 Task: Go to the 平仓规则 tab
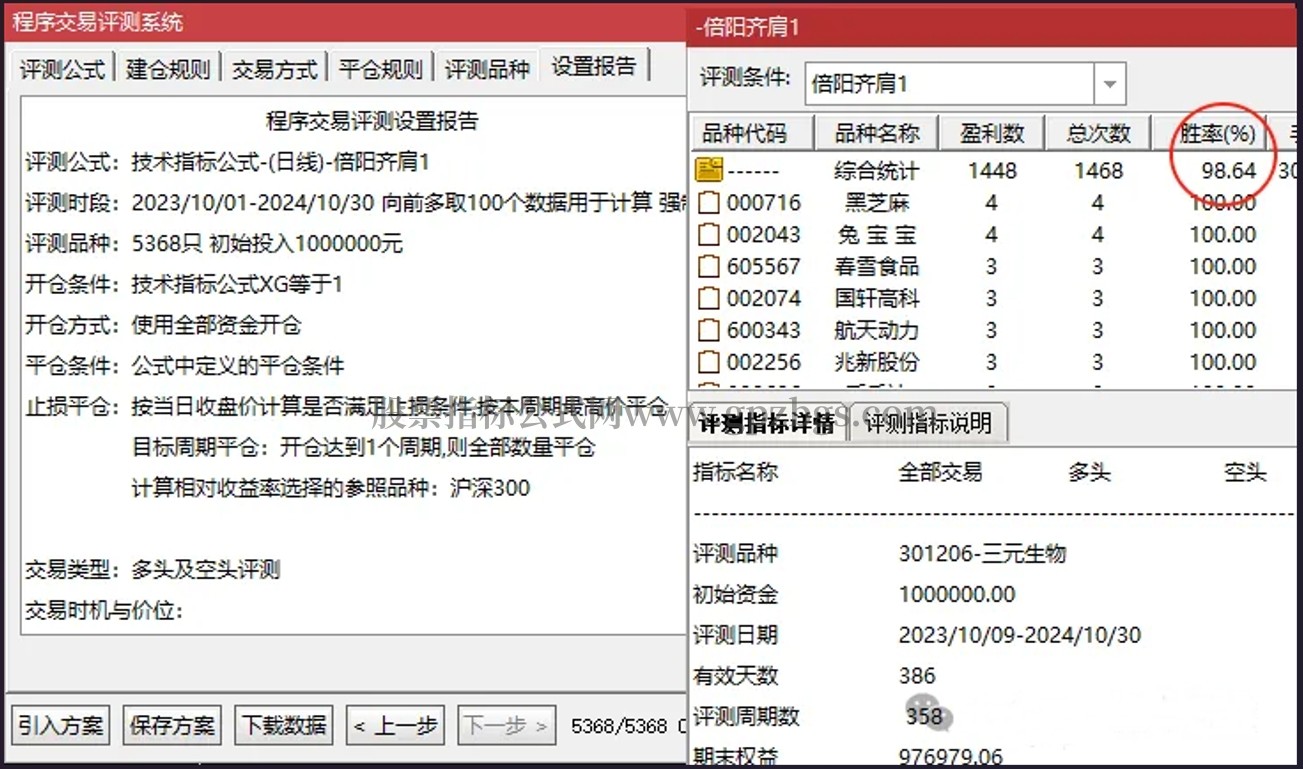380,68
